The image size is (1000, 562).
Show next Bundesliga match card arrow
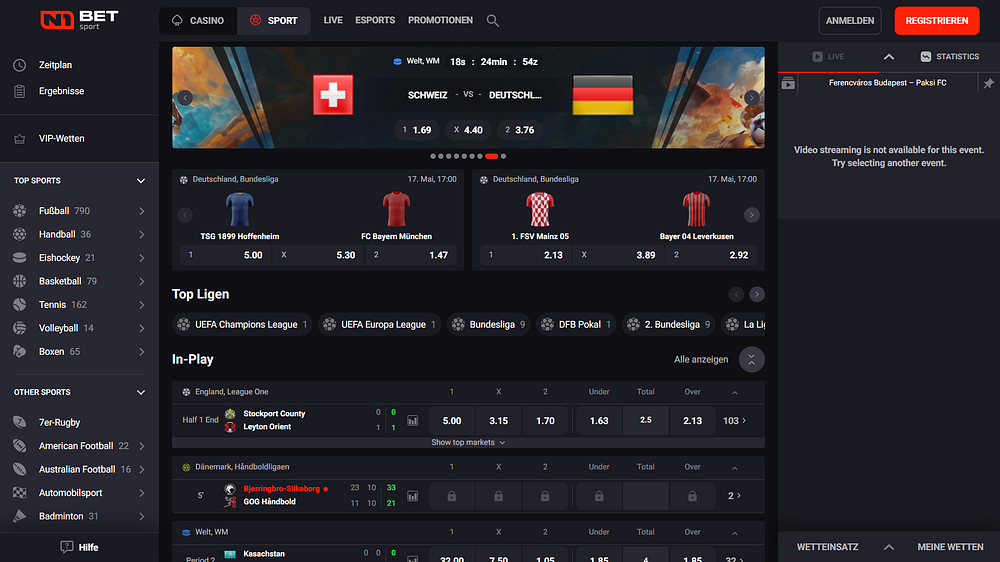[751, 215]
